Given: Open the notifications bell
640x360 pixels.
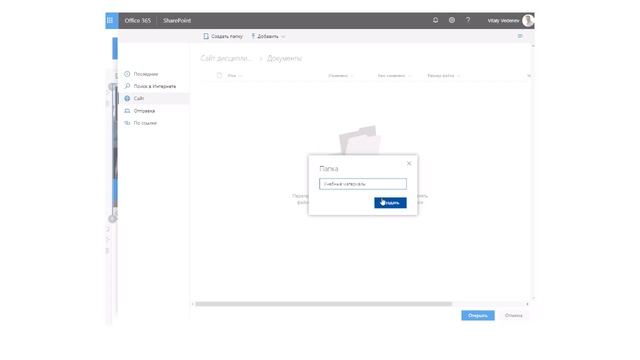Looking at the screenshot, I should pyautogui.click(x=436, y=20).
